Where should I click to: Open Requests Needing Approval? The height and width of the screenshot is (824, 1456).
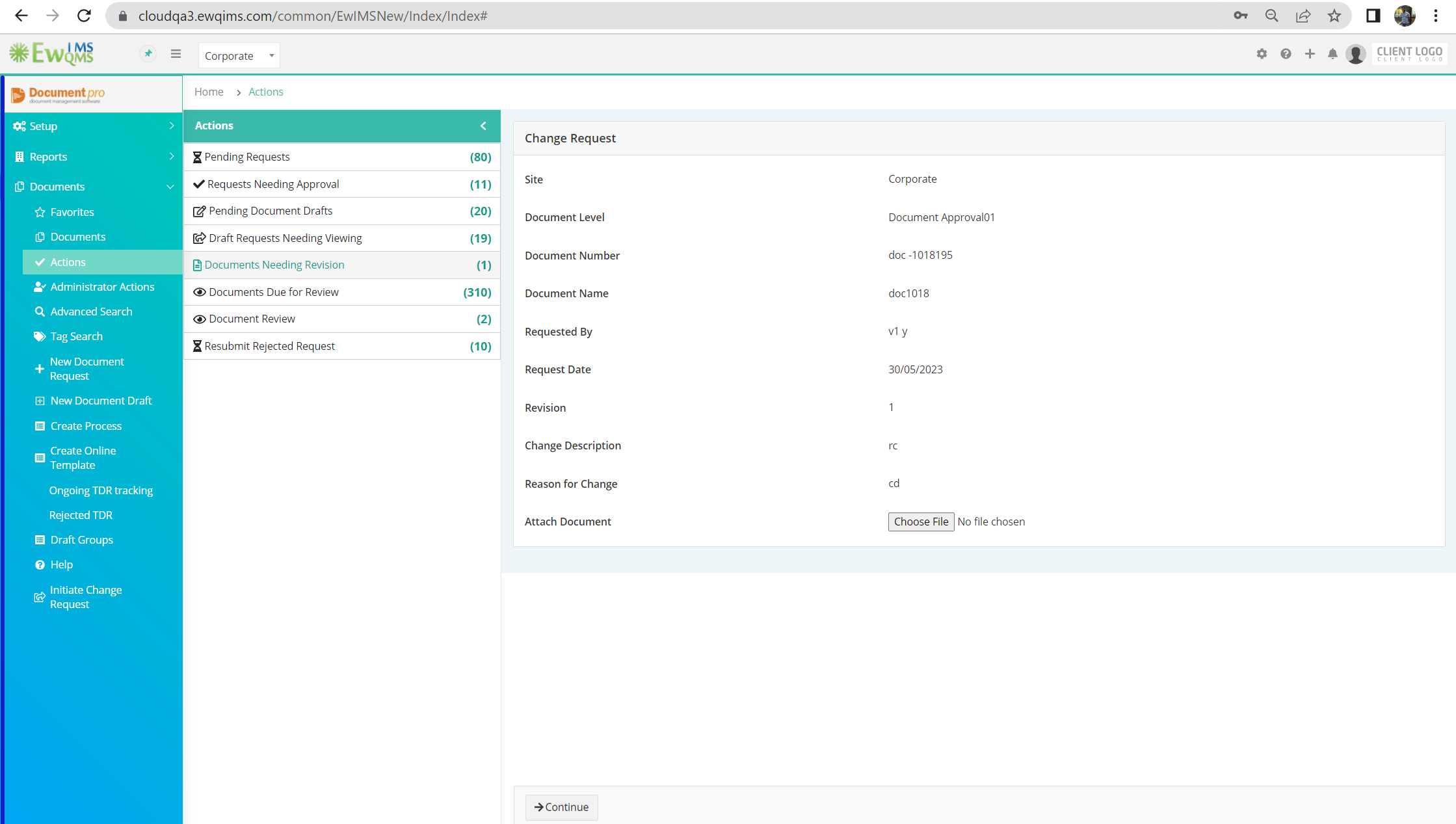click(342, 184)
